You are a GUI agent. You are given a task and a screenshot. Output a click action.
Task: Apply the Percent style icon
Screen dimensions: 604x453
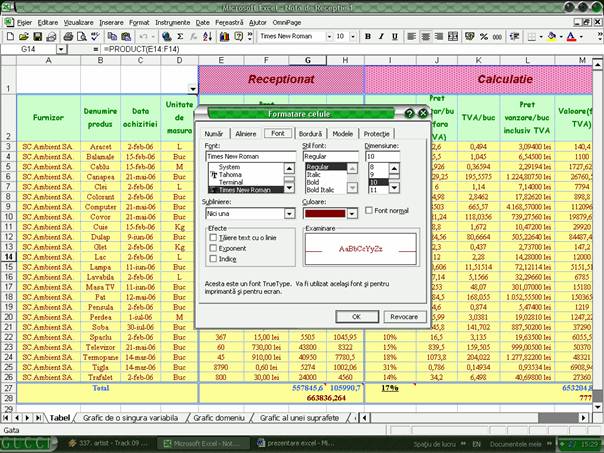coord(484,37)
